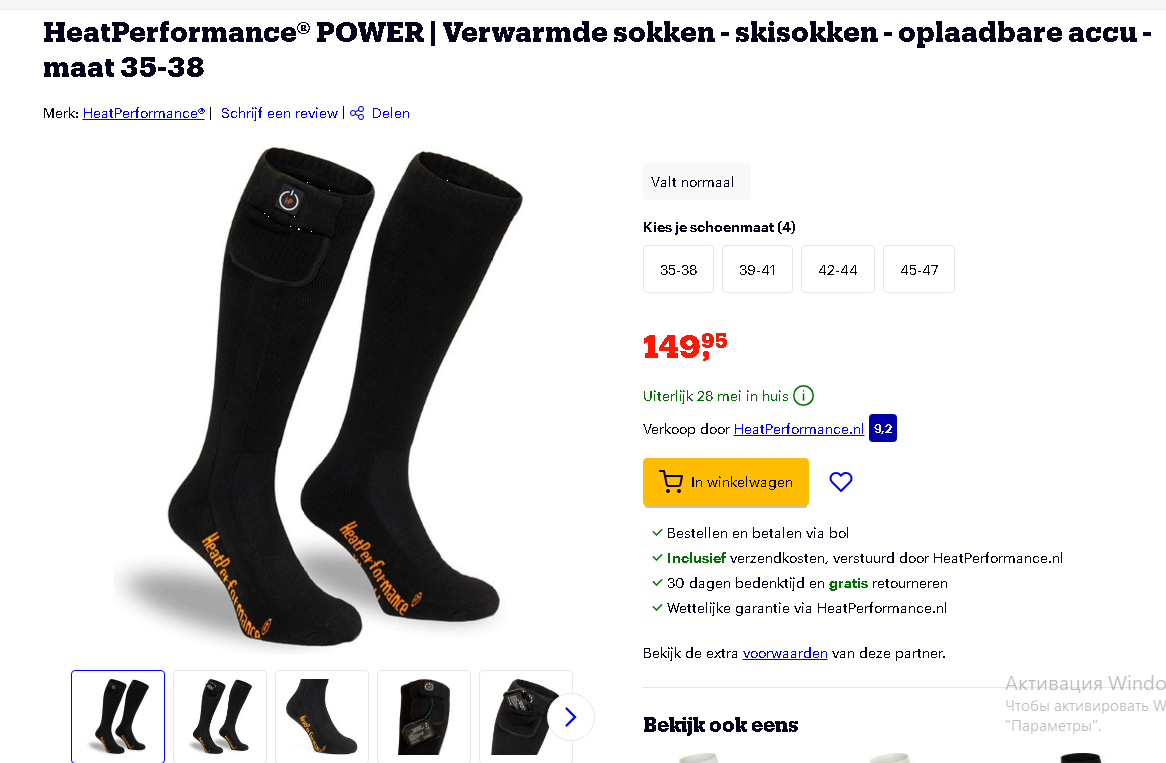Add product to wishlist with heart icon
This screenshot has width=1166, height=763.
tap(840, 482)
